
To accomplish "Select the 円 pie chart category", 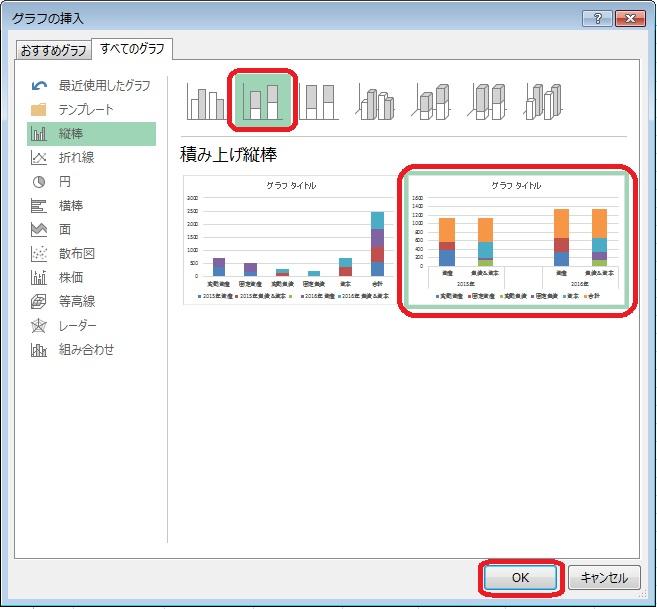I will (65, 182).
